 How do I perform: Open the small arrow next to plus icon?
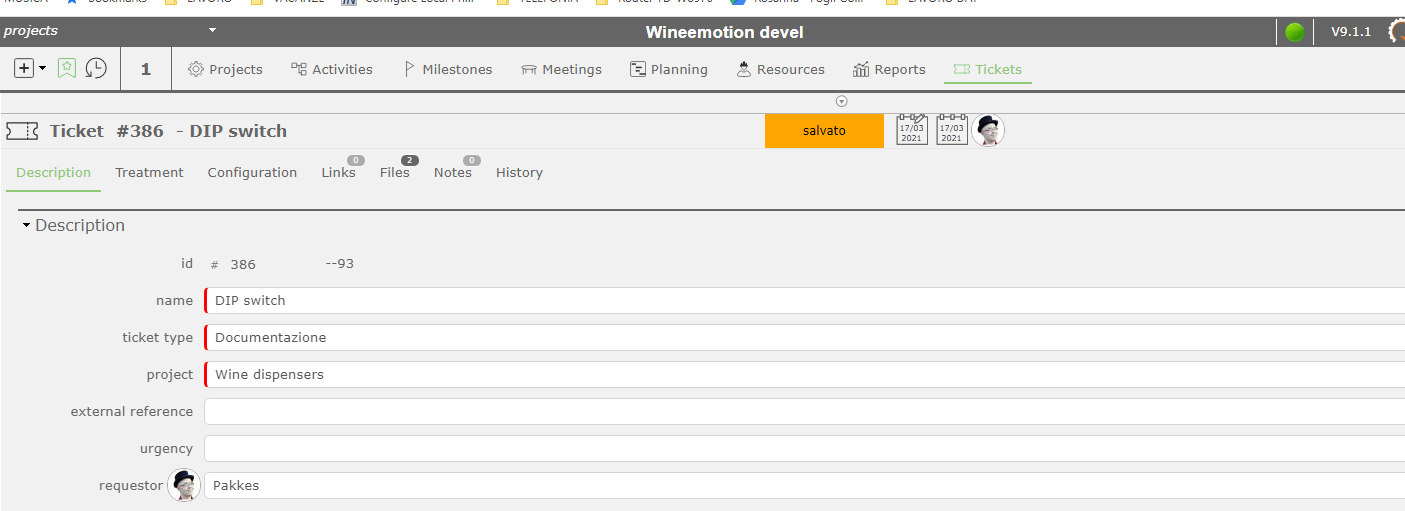43,69
